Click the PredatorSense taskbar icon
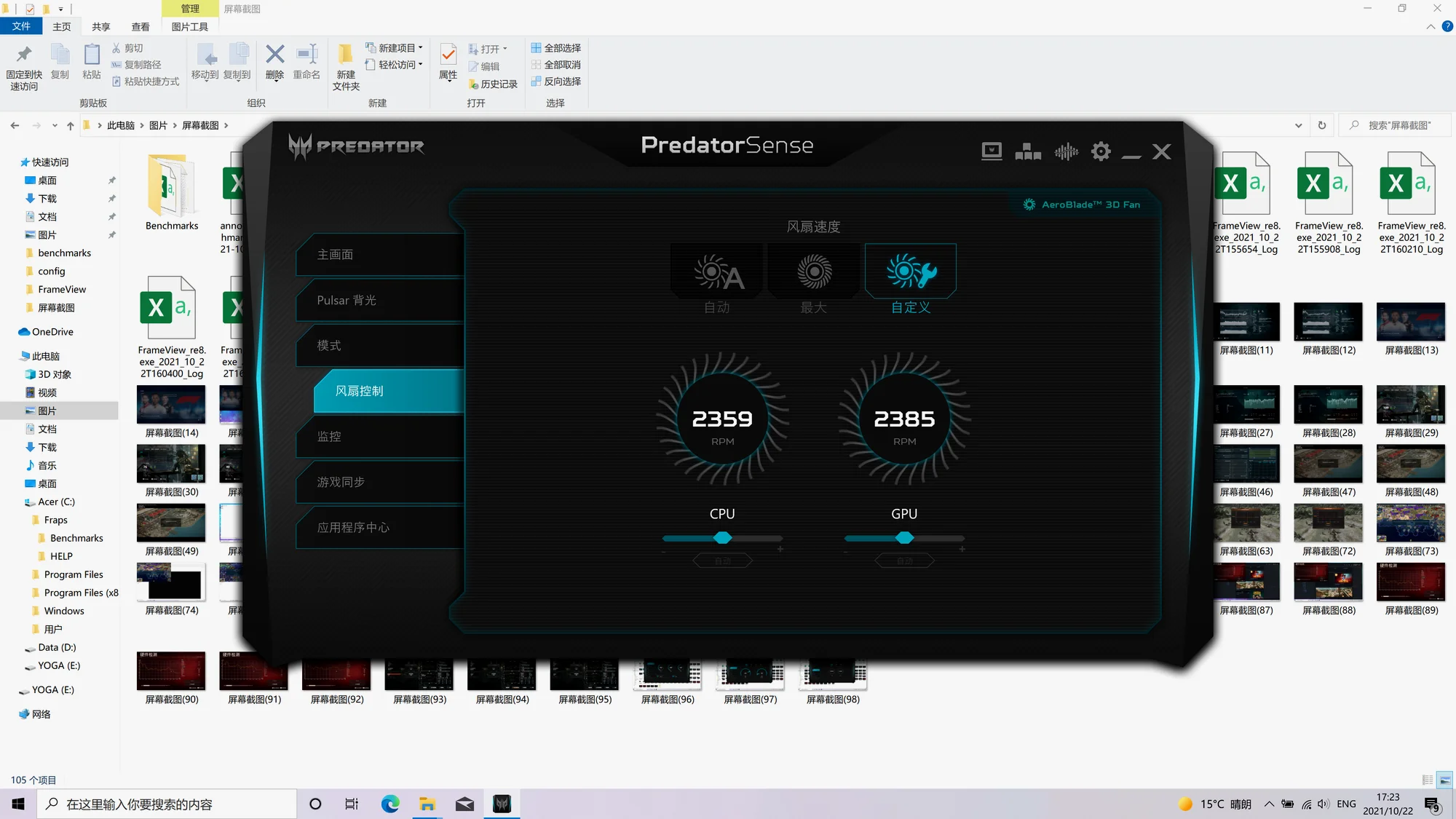This screenshot has width=1456, height=819. tap(502, 804)
